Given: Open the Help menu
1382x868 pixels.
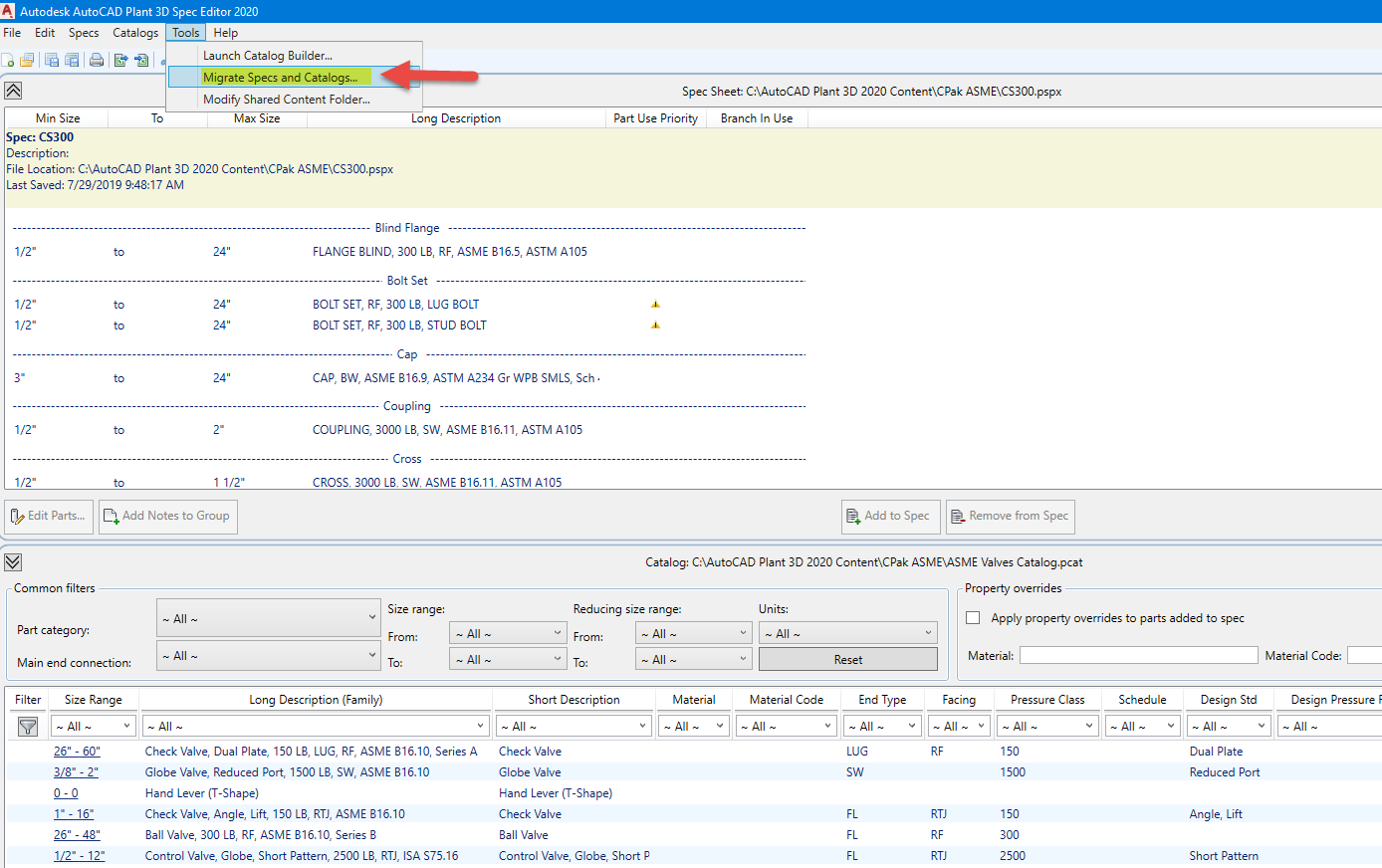Looking at the screenshot, I should [x=226, y=33].
